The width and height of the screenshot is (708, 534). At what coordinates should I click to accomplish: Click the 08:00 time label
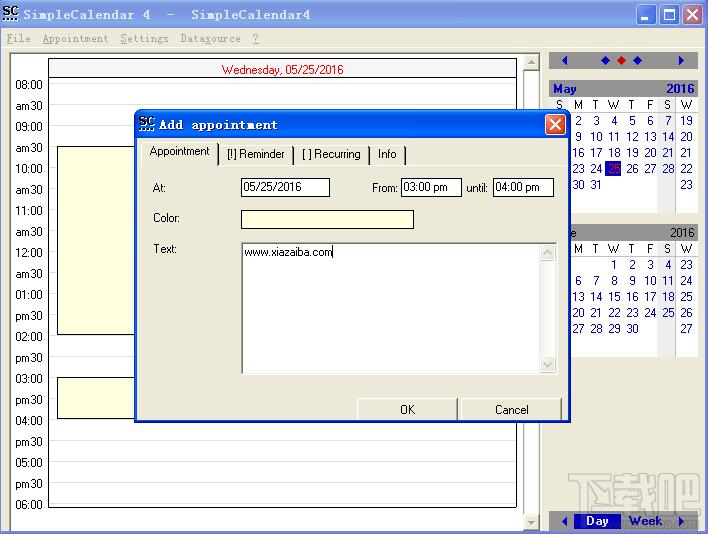[28, 85]
